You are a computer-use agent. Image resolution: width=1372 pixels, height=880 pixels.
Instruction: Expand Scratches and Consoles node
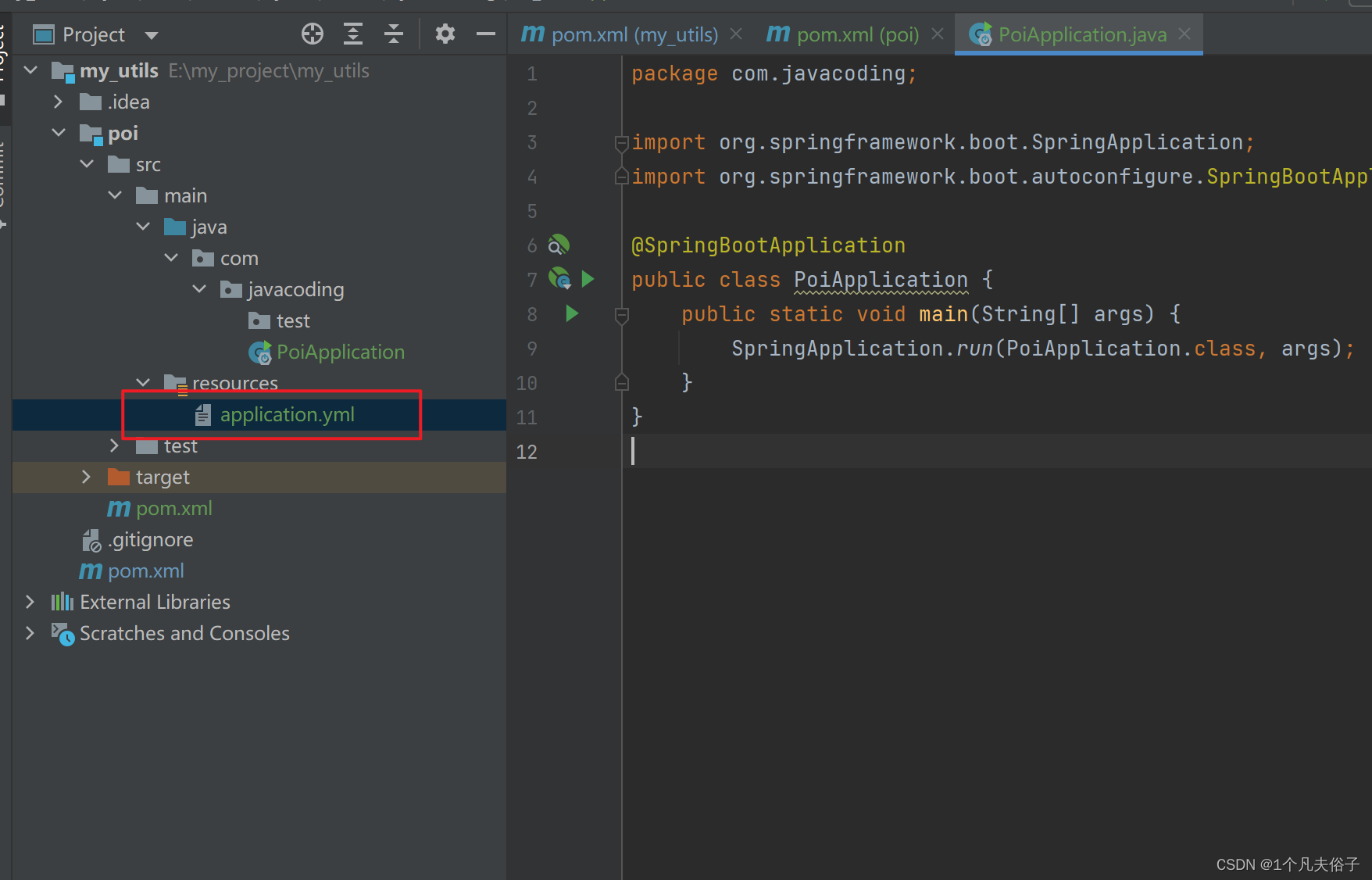tap(30, 633)
